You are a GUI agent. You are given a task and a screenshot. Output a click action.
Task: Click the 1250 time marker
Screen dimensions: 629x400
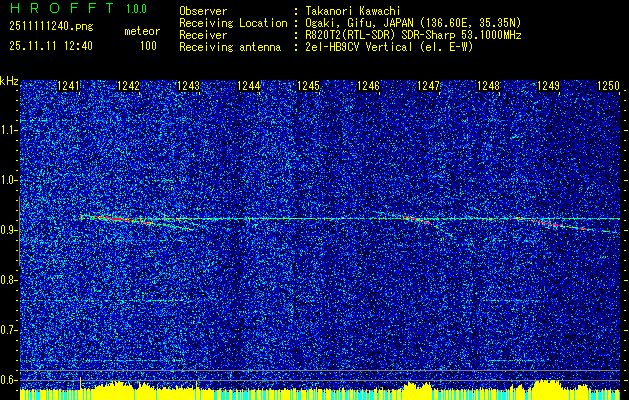(609, 85)
